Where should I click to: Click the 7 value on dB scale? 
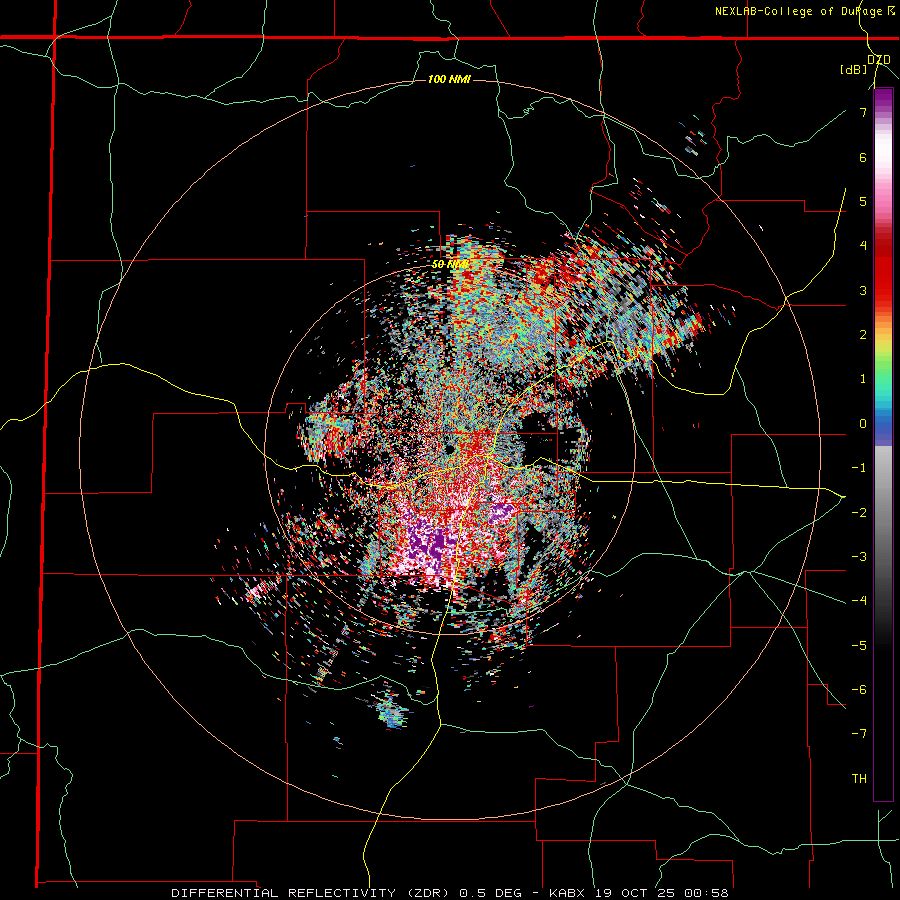863,112
